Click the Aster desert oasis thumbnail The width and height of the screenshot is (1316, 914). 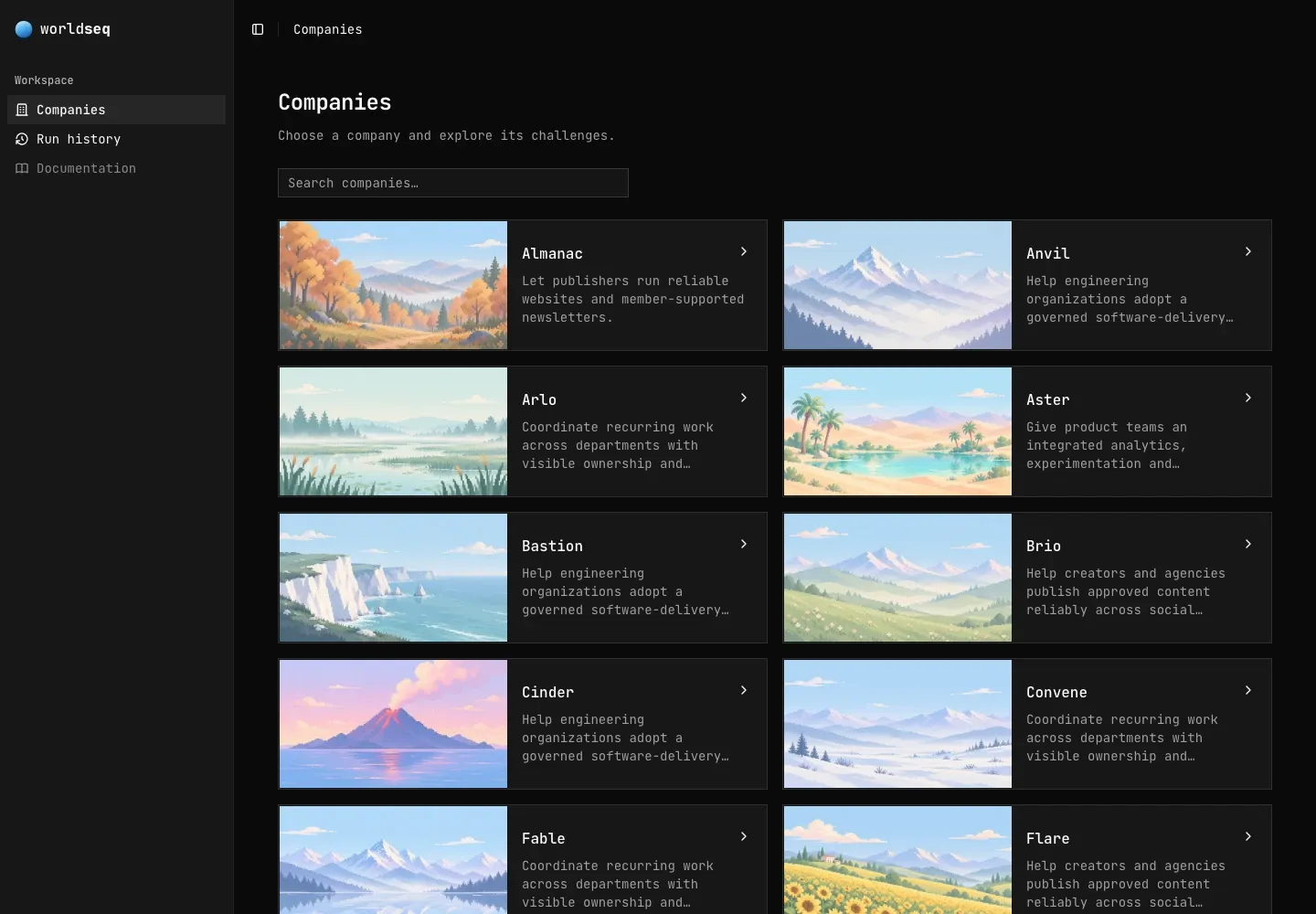[897, 431]
